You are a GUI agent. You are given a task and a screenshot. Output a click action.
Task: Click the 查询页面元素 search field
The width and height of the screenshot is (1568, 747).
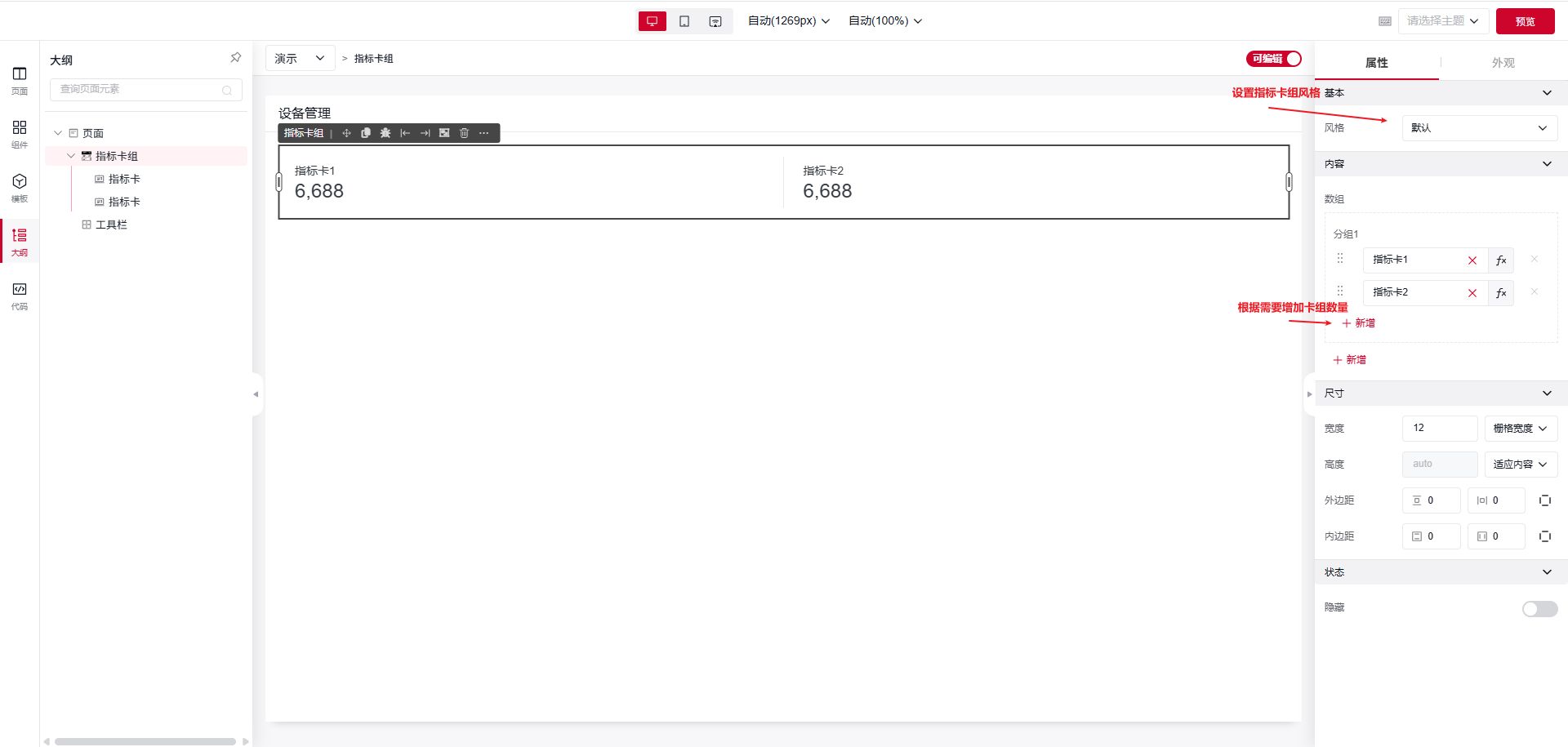139,90
